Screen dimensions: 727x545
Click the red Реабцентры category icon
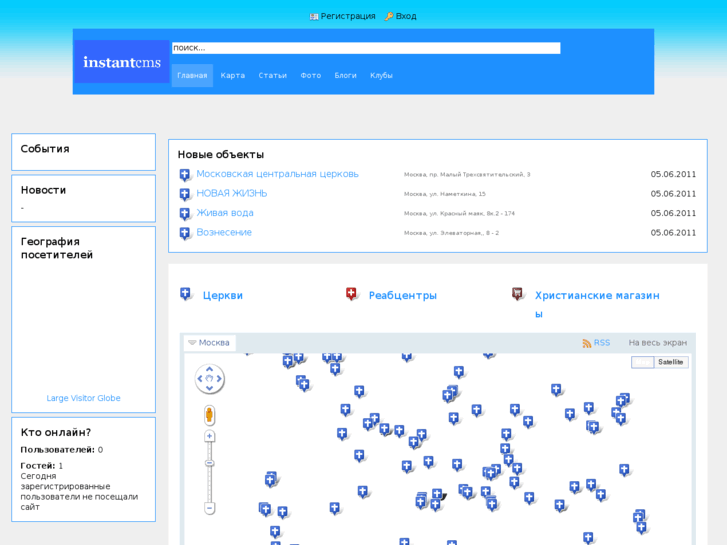tap(352, 294)
